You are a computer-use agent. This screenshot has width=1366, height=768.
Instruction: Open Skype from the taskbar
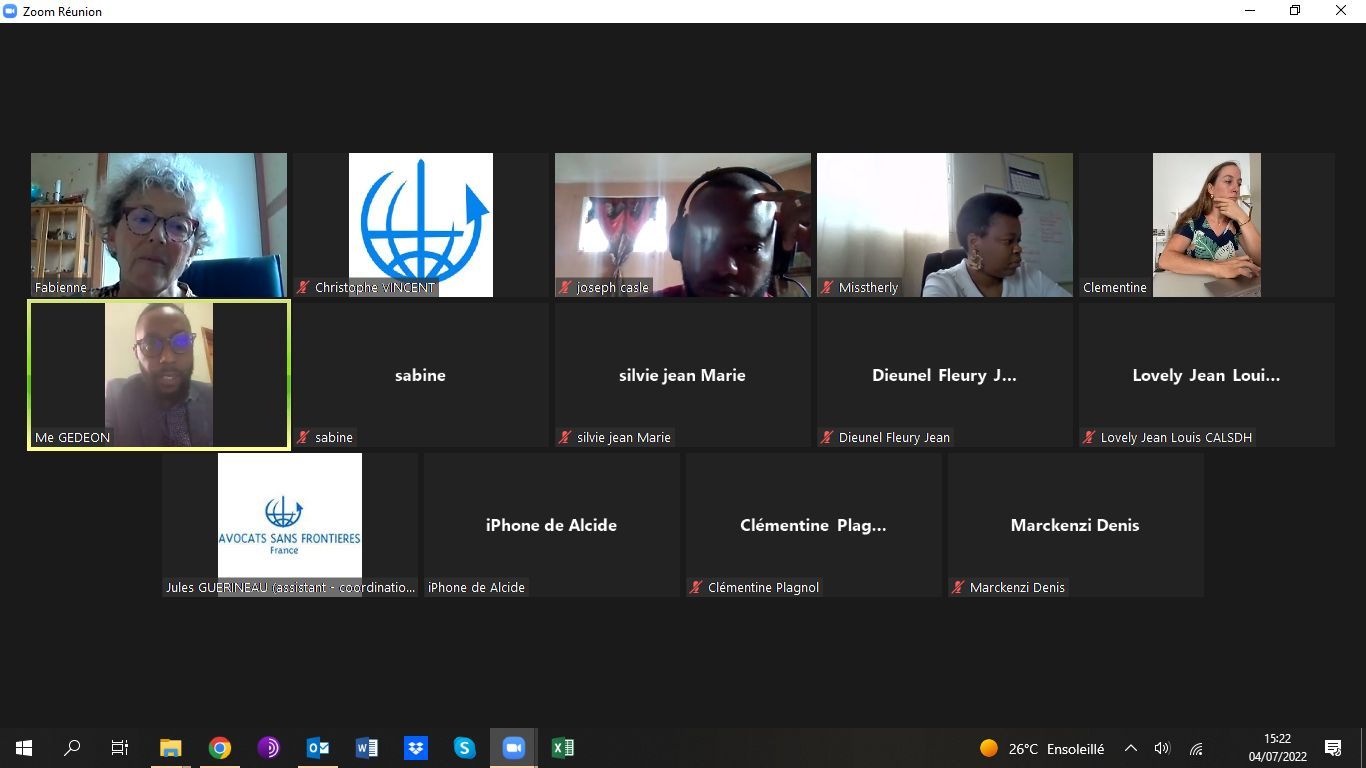465,747
